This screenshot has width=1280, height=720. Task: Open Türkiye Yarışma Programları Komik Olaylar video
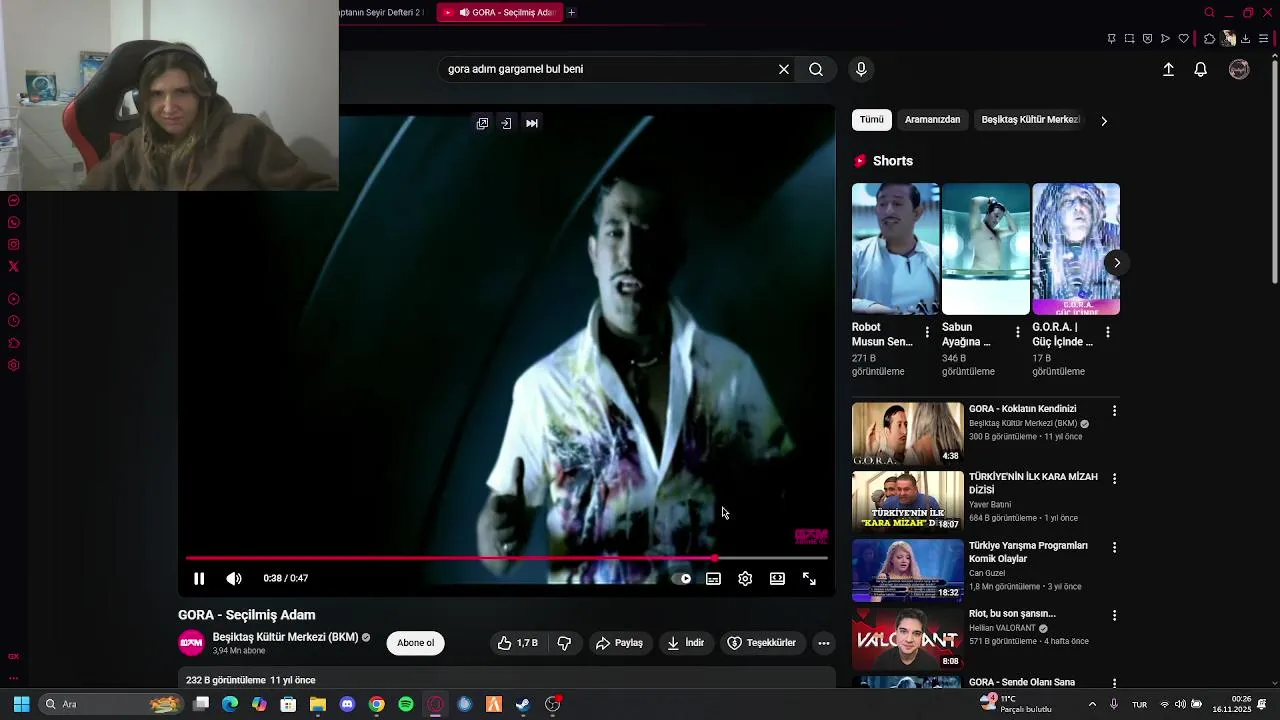click(1028, 552)
